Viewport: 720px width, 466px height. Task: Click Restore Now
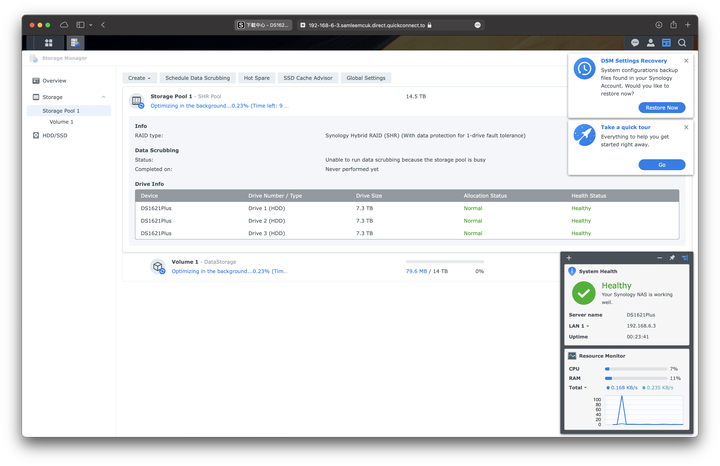click(x=662, y=107)
